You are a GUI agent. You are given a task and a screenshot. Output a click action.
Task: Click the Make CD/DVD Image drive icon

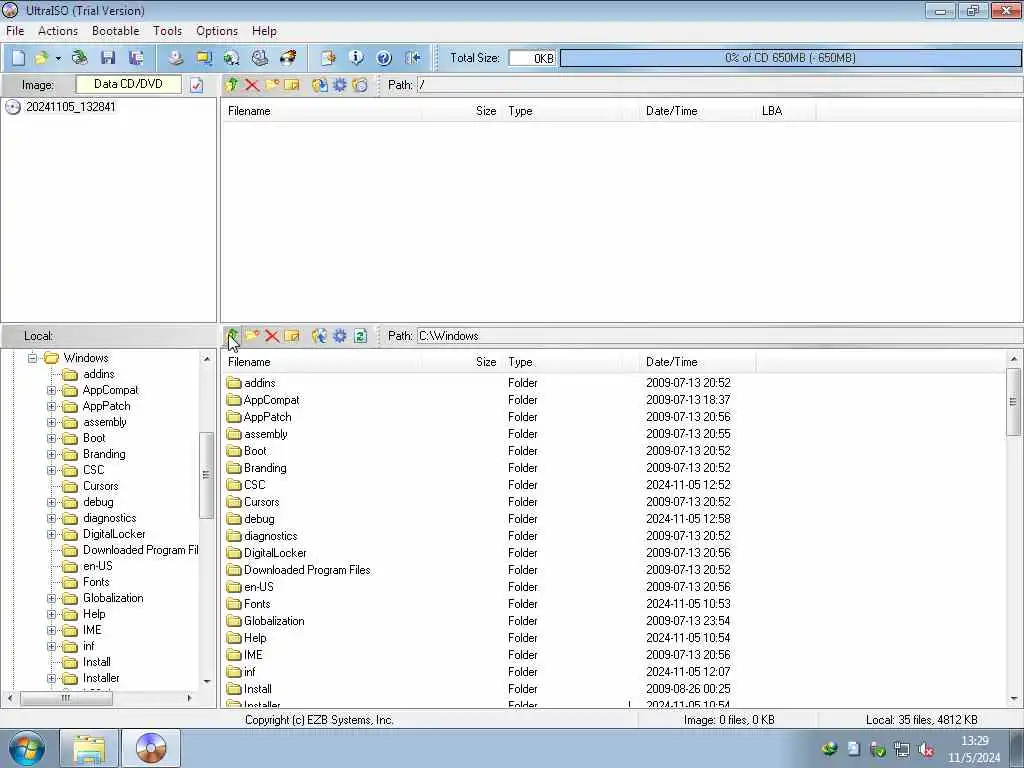pos(175,57)
